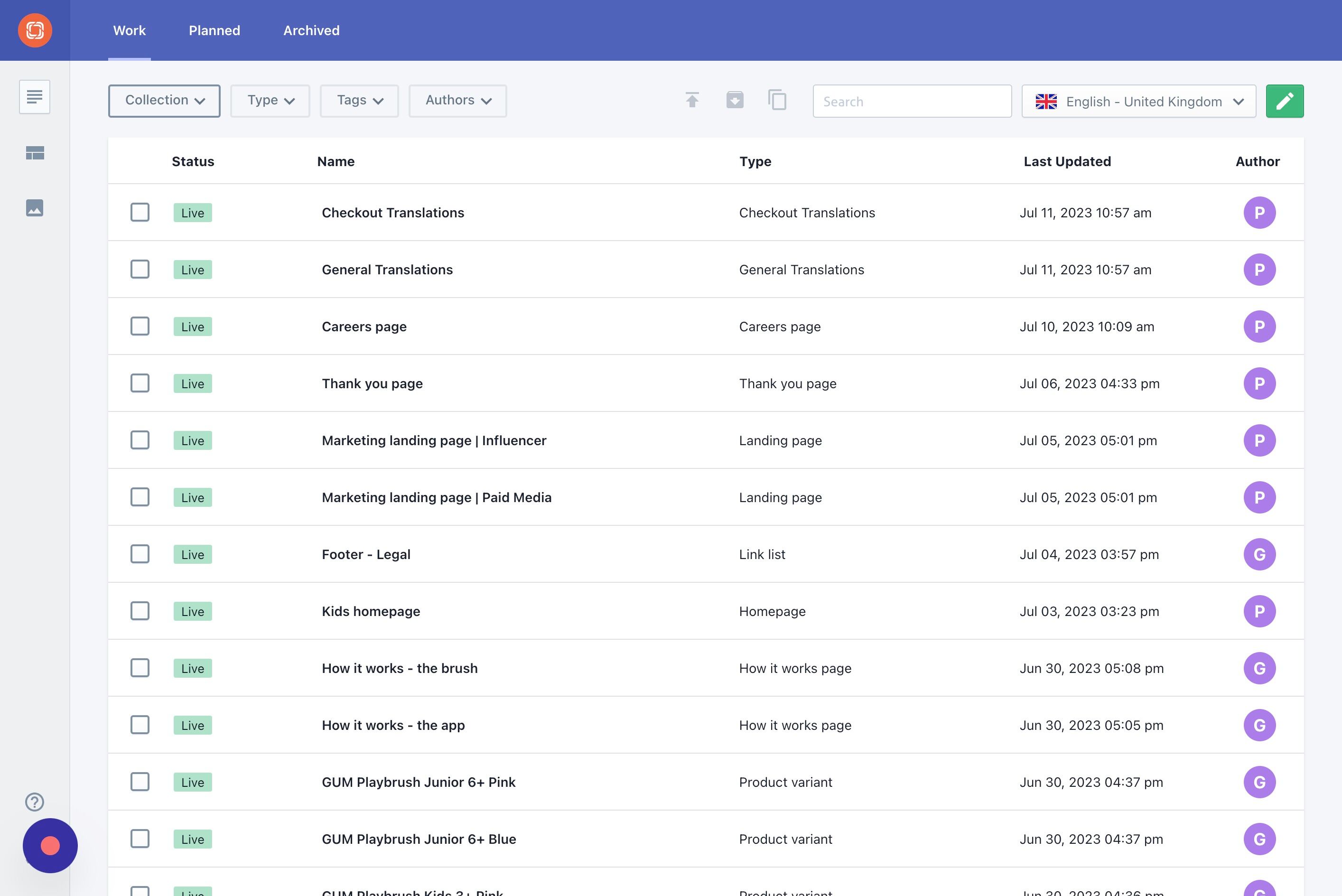Open Marketing landing page | Influencer entry
The image size is (1342, 896).
point(434,440)
